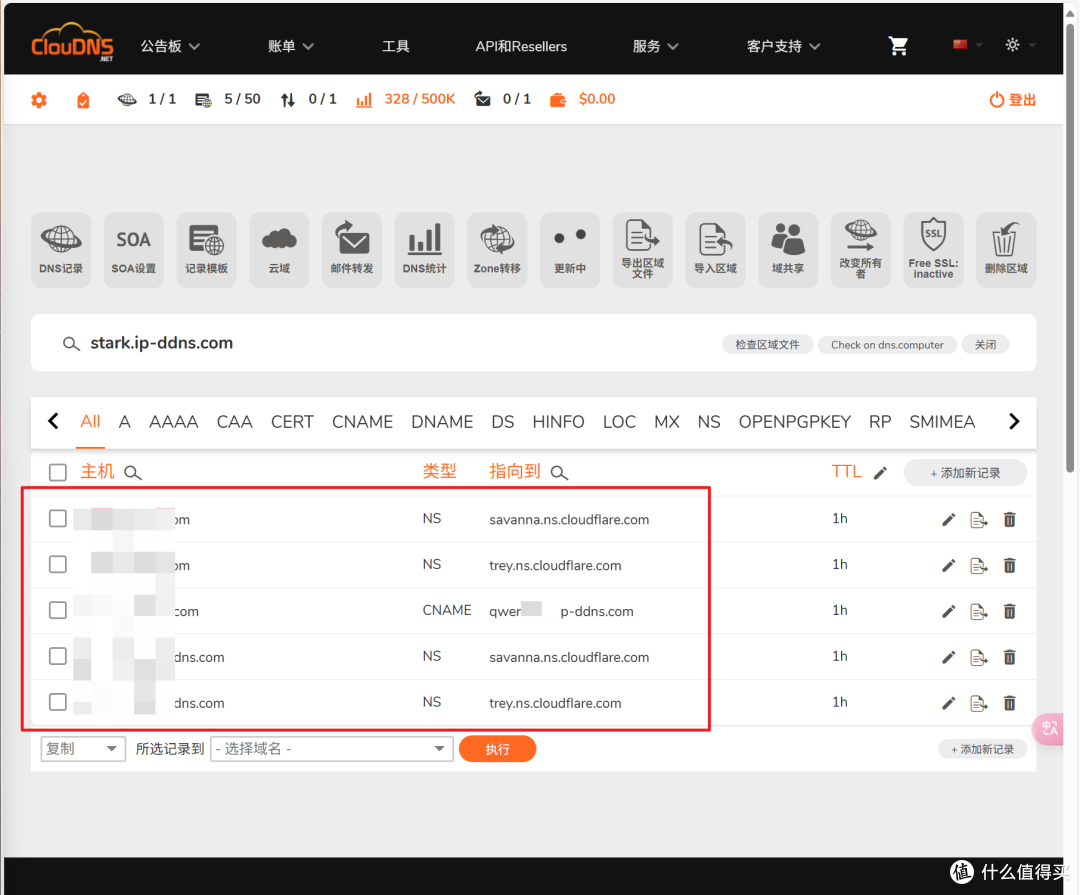This screenshot has height=895, width=1080.
Task: Expand the 公告板 menu
Action: pyautogui.click(x=170, y=46)
